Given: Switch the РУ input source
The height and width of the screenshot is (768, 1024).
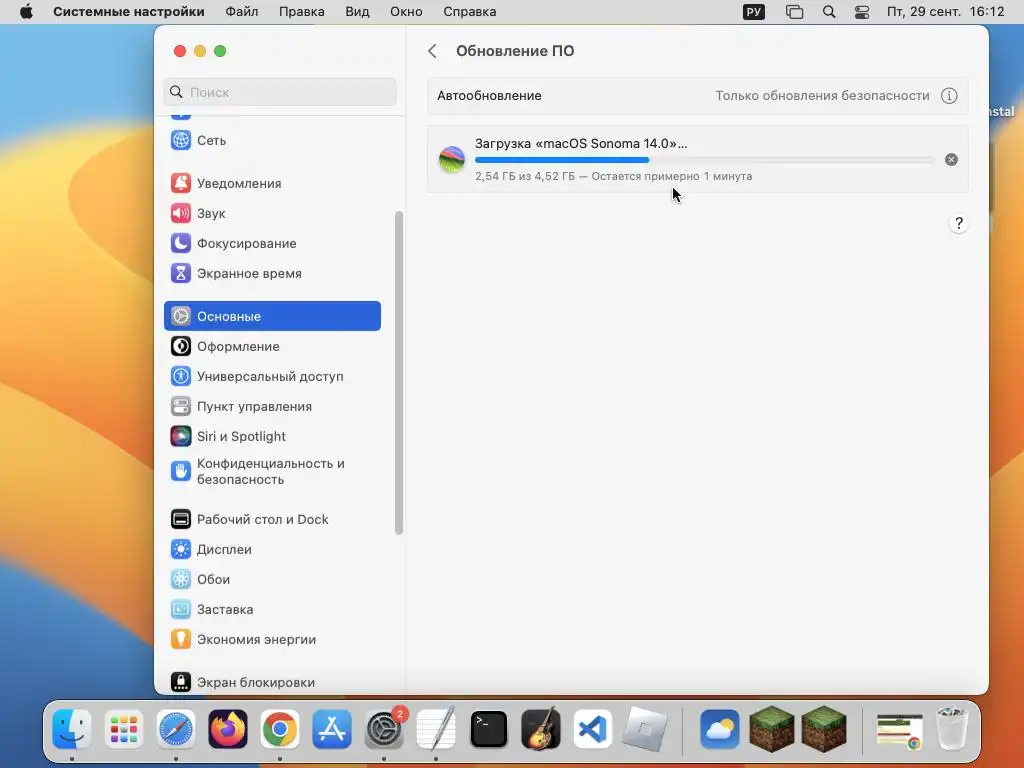Looking at the screenshot, I should [x=754, y=12].
